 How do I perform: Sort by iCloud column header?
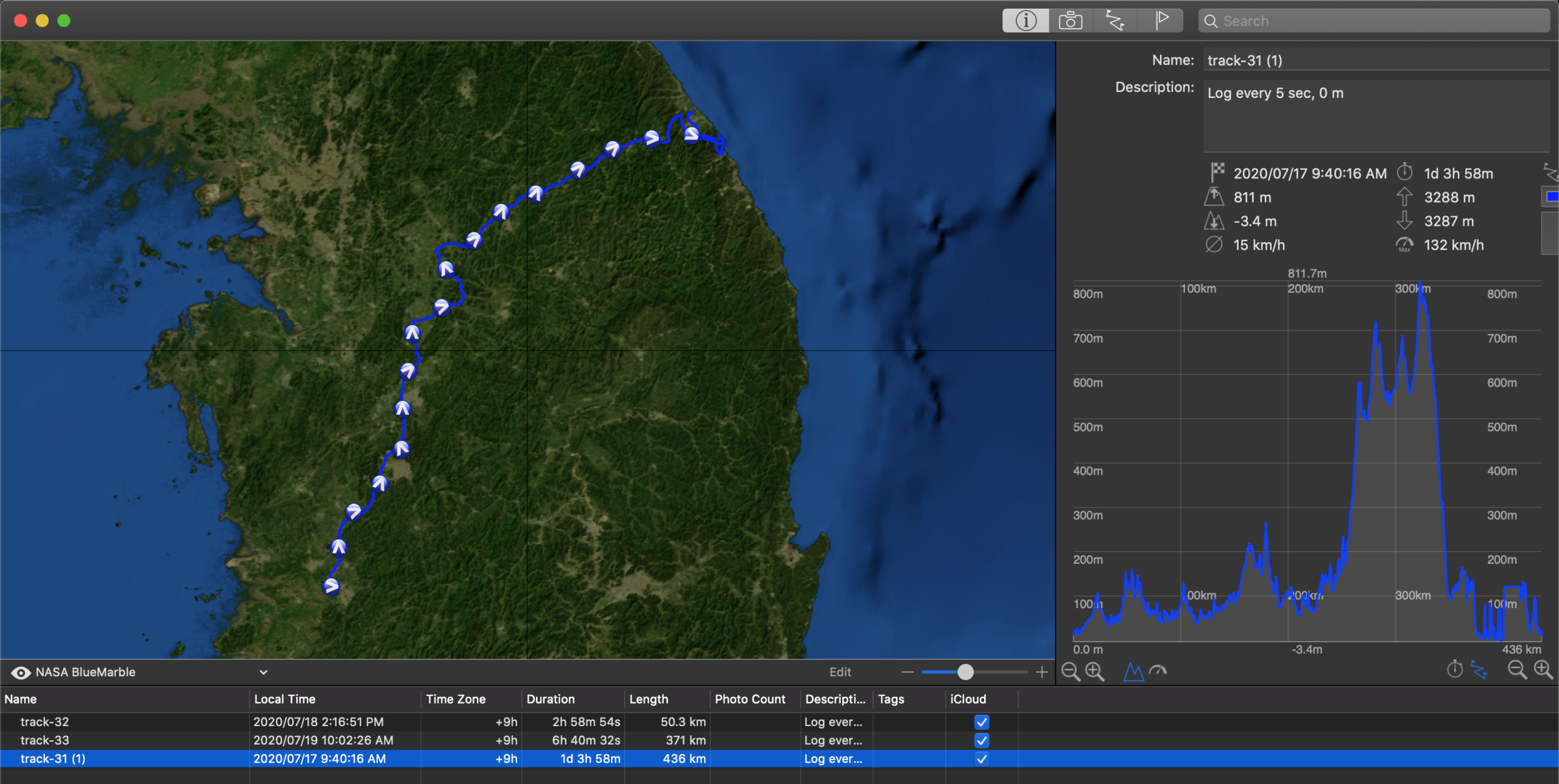[981, 699]
